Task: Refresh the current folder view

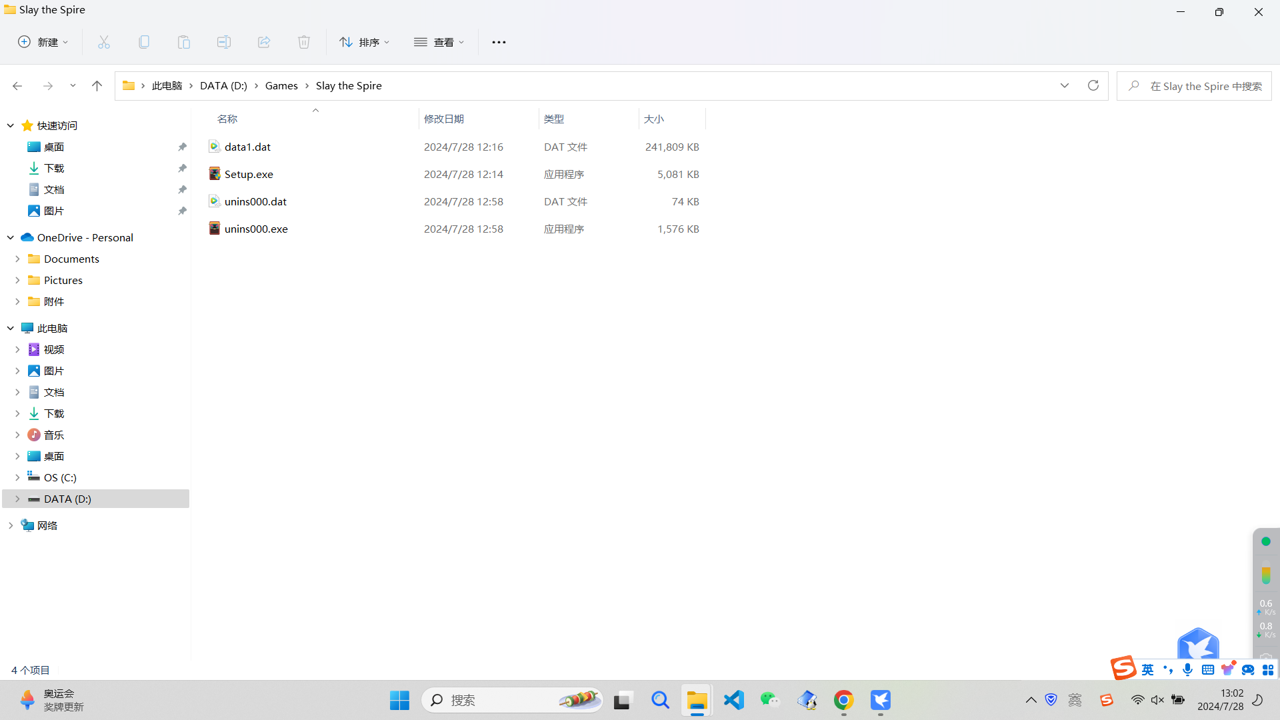Action: click(1093, 86)
